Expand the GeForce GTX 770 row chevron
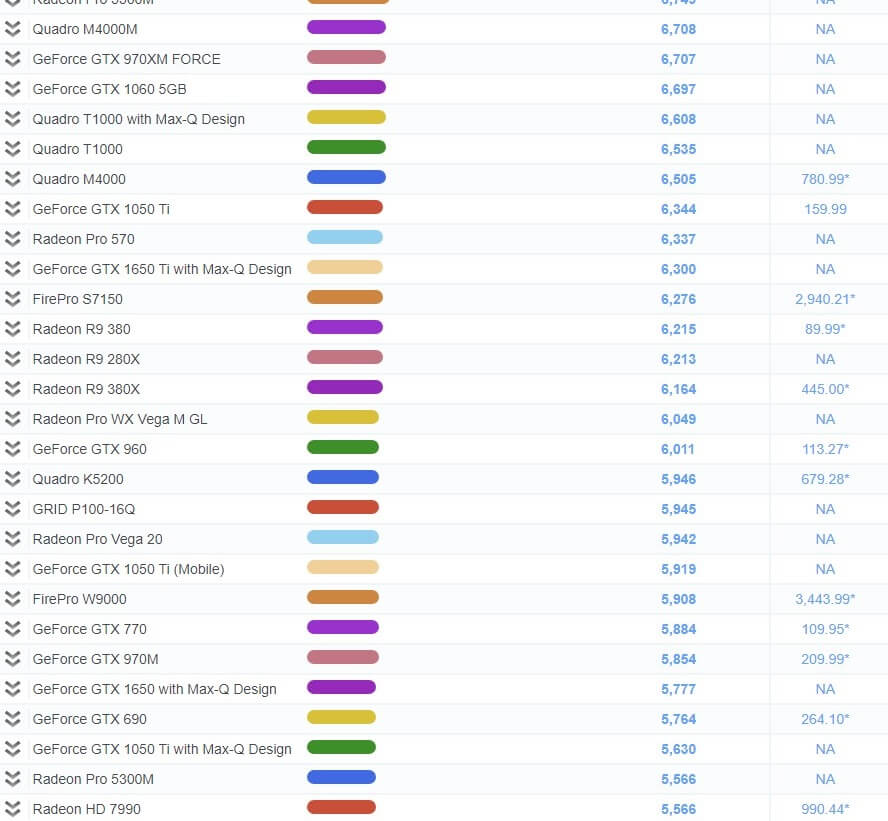888x821 pixels. click(12, 629)
